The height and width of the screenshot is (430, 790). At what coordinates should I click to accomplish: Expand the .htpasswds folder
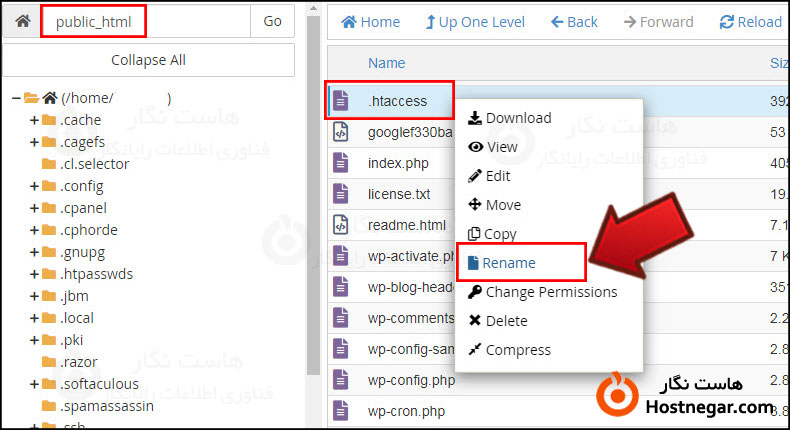click(34, 274)
